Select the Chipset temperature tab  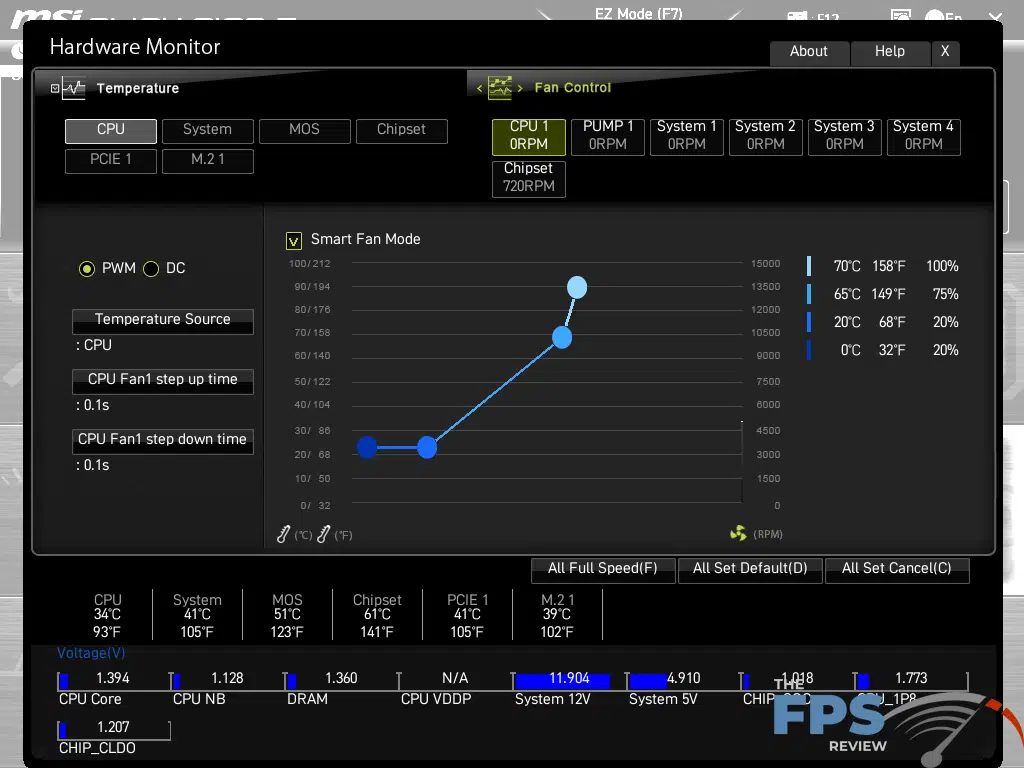tap(402, 131)
